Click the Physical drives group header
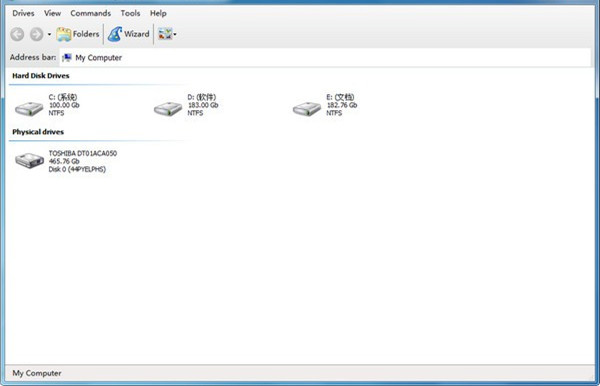 pos(38,132)
